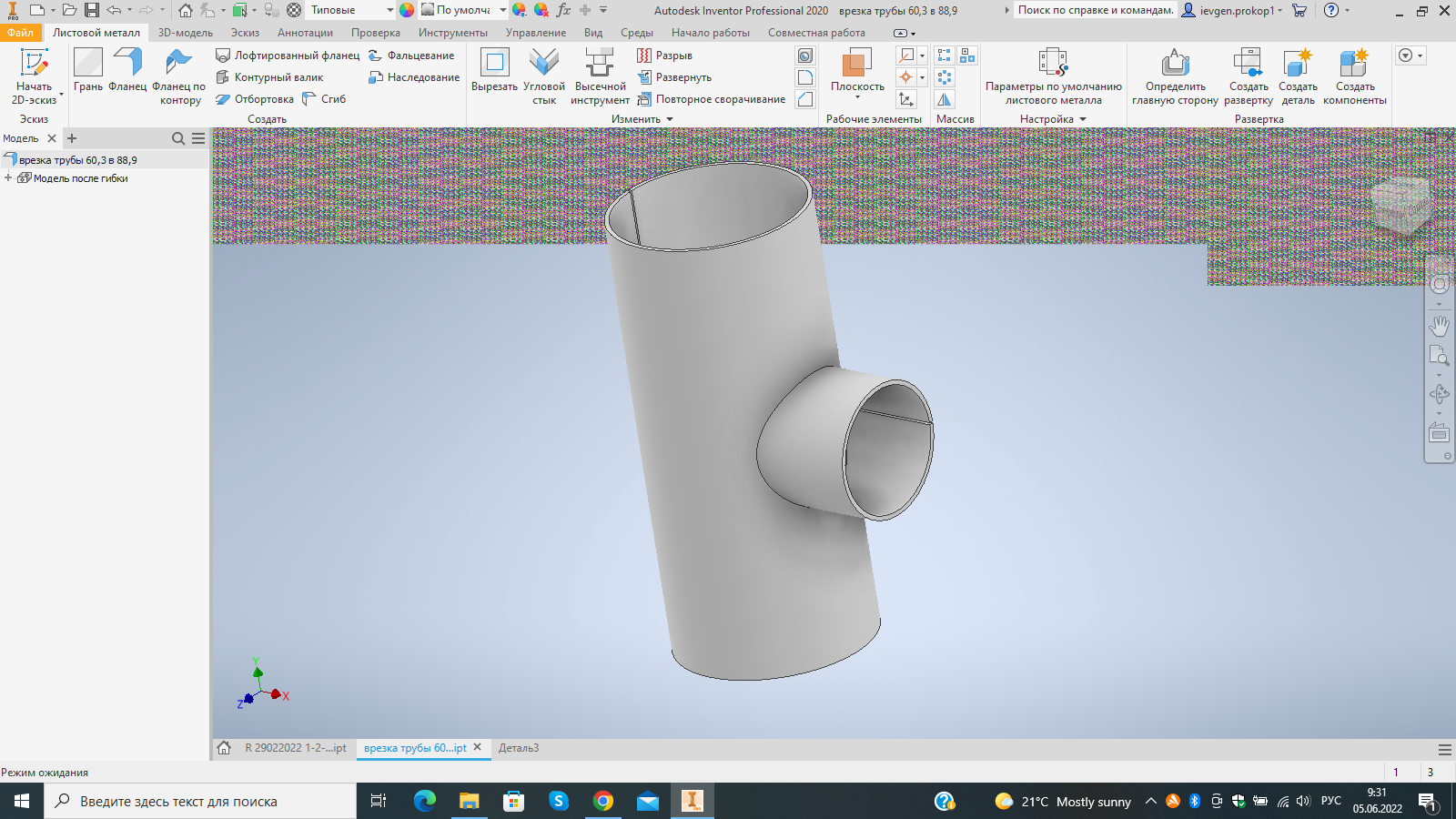Switch to Деталь3 document tab

click(x=519, y=748)
